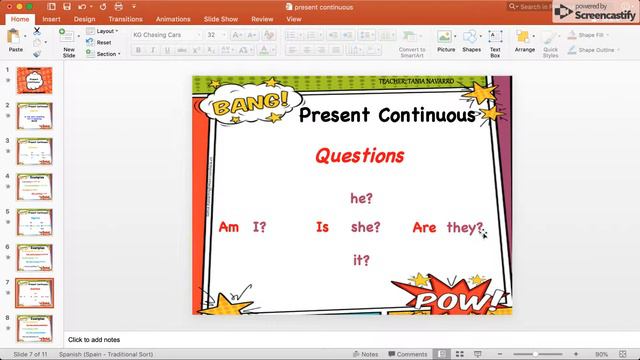The image size is (640, 360).
Task: Click the Clear Formatting icon
Action: point(269,35)
